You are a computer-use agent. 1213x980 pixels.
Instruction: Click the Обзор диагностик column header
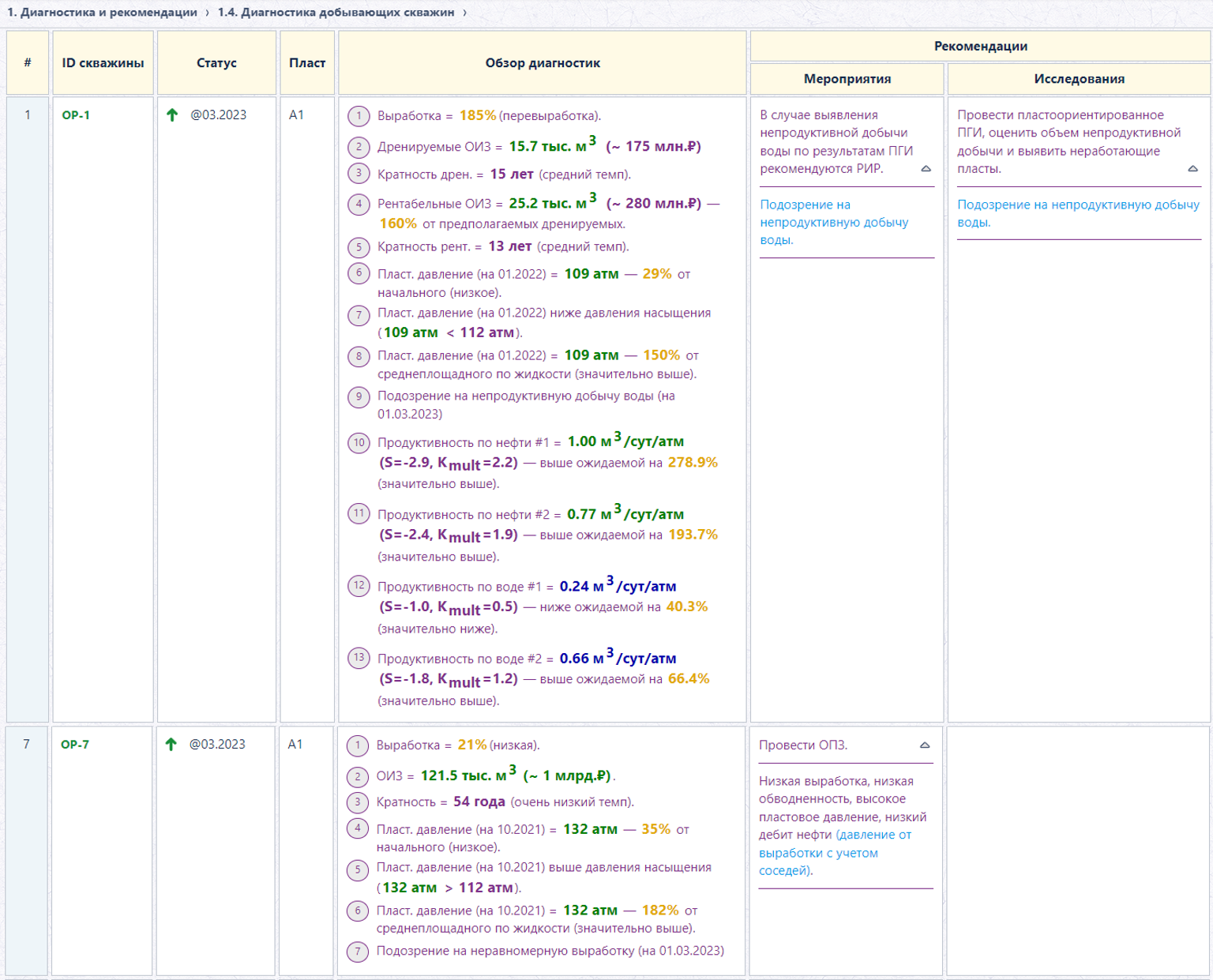[x=543, y=63]
